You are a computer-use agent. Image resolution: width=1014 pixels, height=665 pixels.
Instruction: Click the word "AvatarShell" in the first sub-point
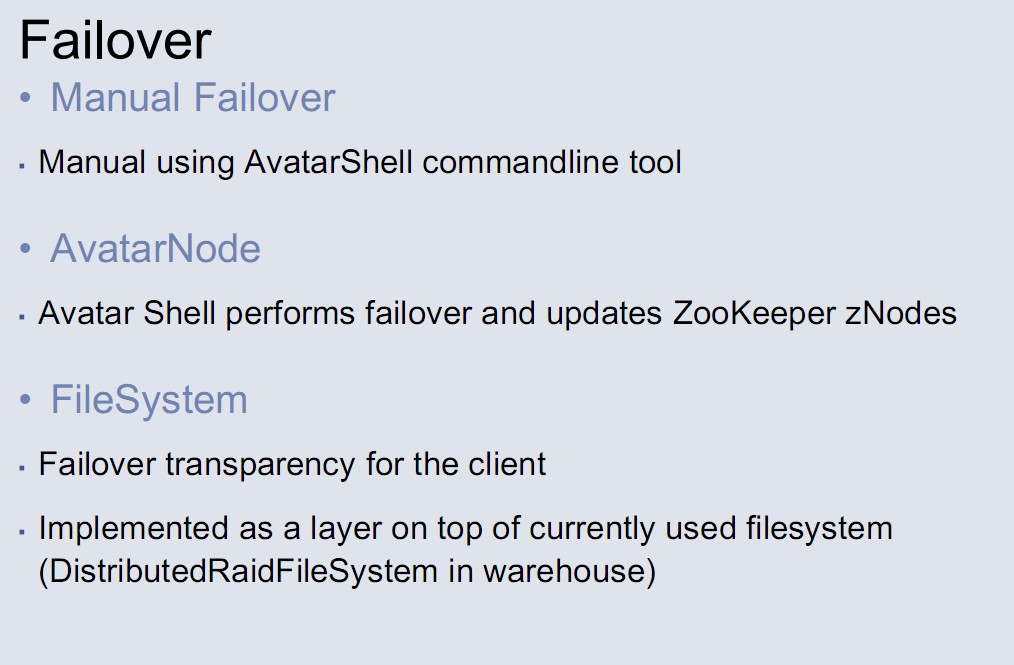pos(328,162)
